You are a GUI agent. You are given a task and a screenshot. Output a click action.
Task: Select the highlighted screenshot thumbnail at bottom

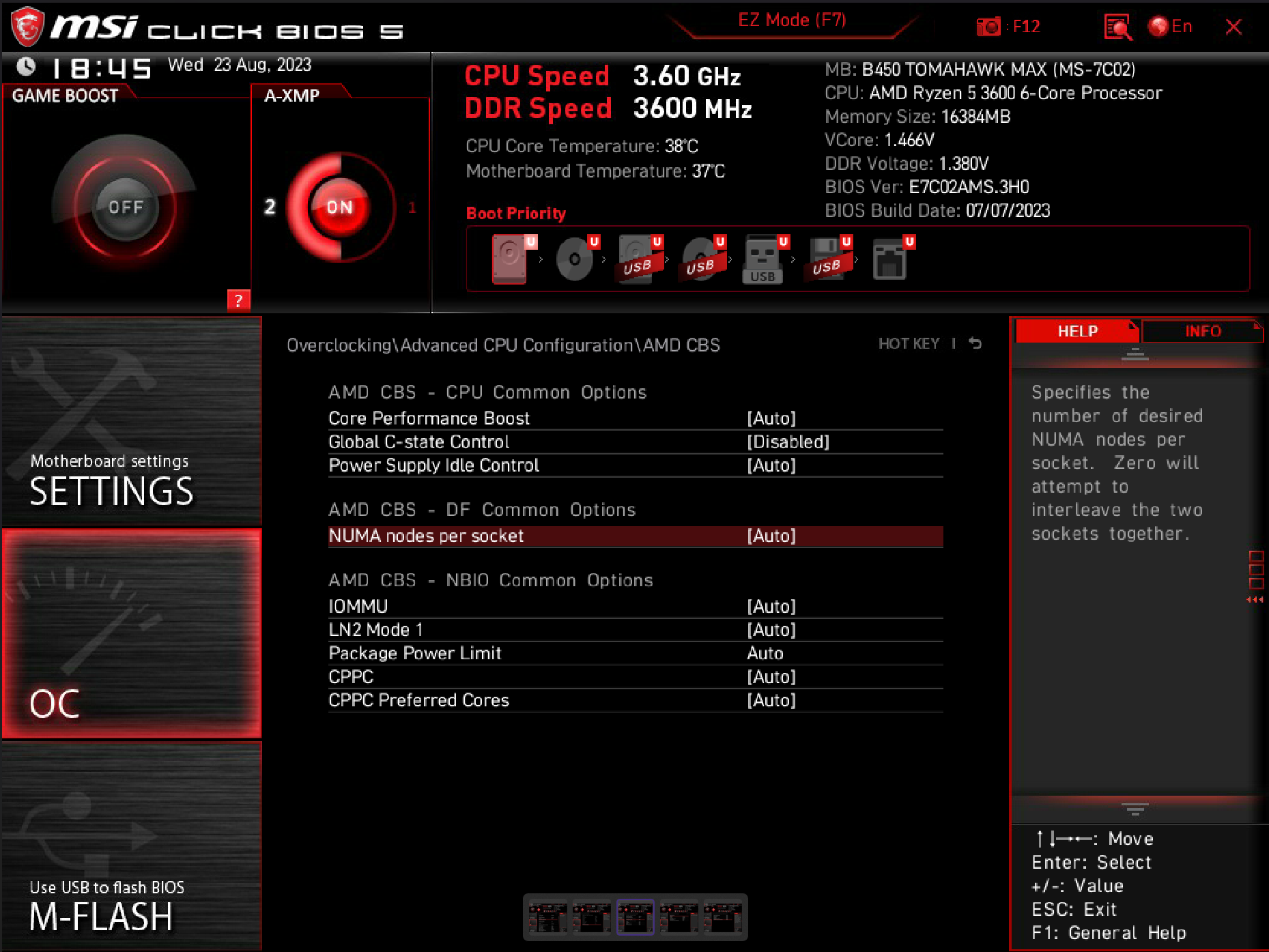635,917
